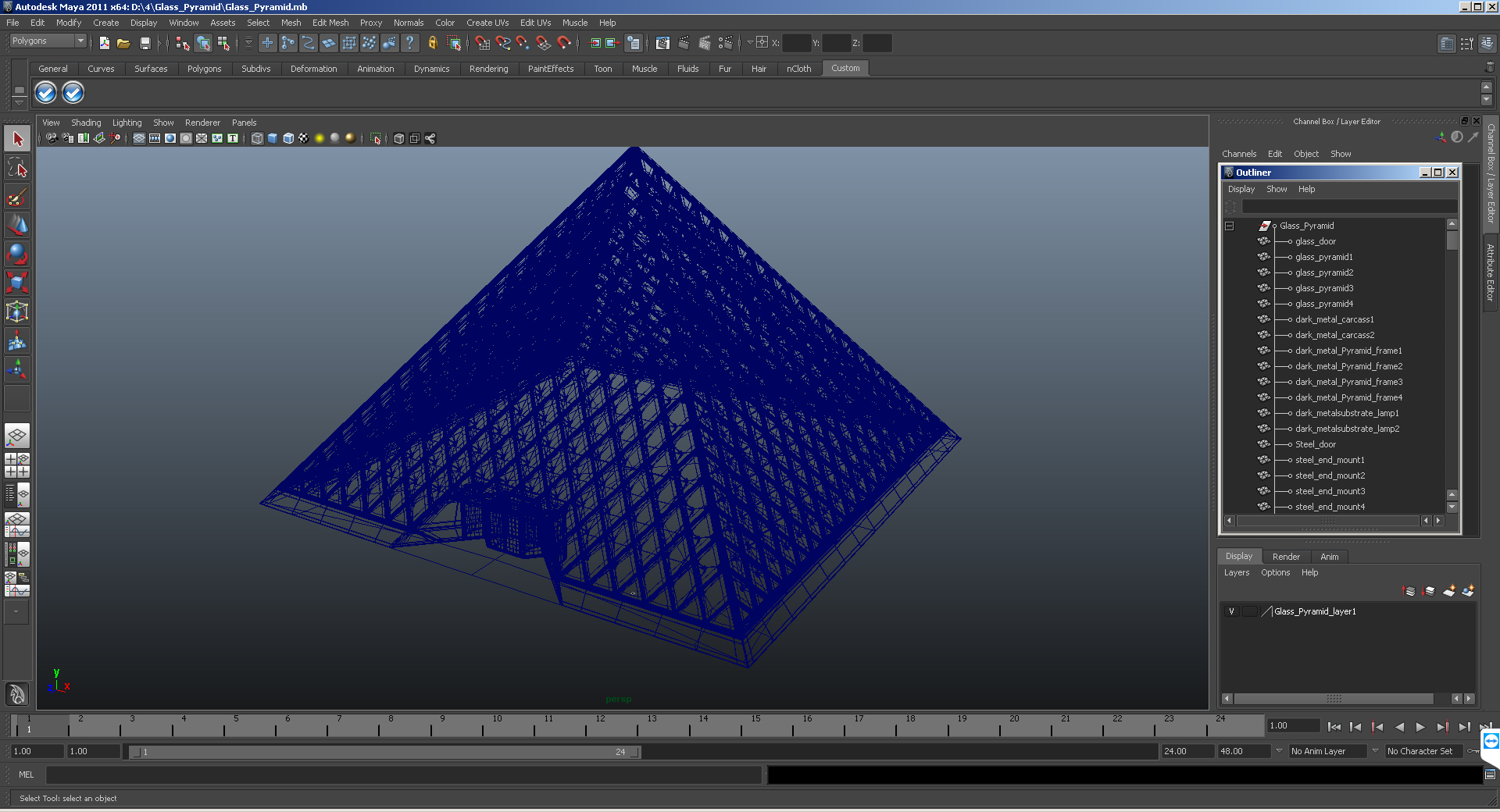Screen dimensions: 1500x812
Task: Click the play backwards button
Action: 1398,727
